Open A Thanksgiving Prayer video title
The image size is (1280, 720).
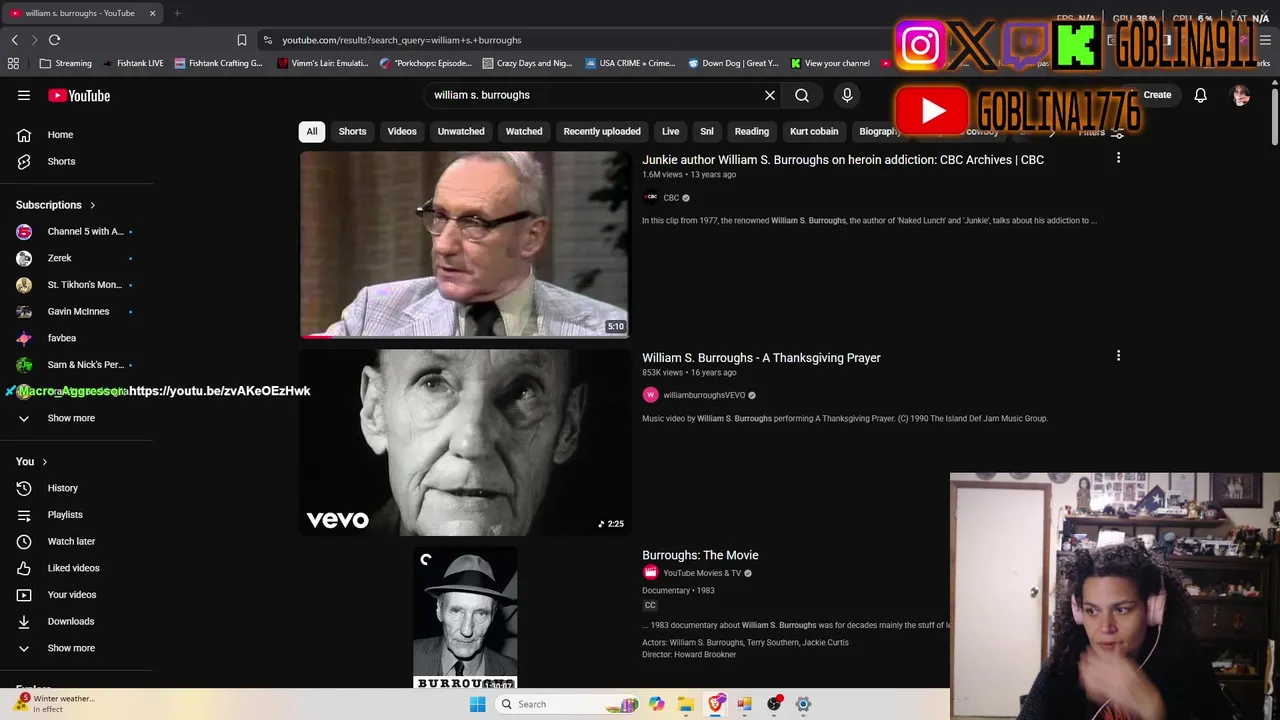761,358
